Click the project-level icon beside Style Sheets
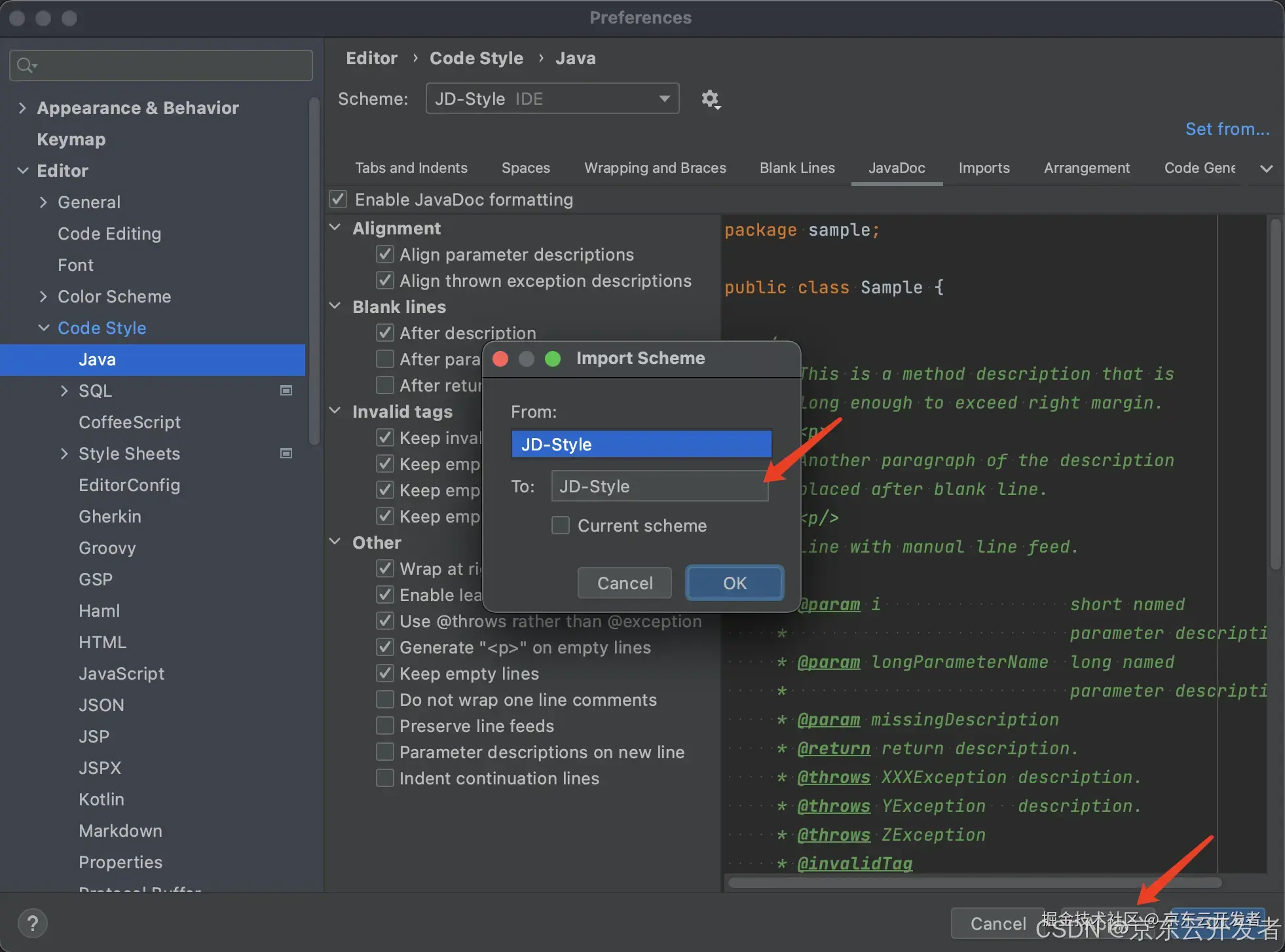Screen dimensions: 1285x952 [286, 454]
